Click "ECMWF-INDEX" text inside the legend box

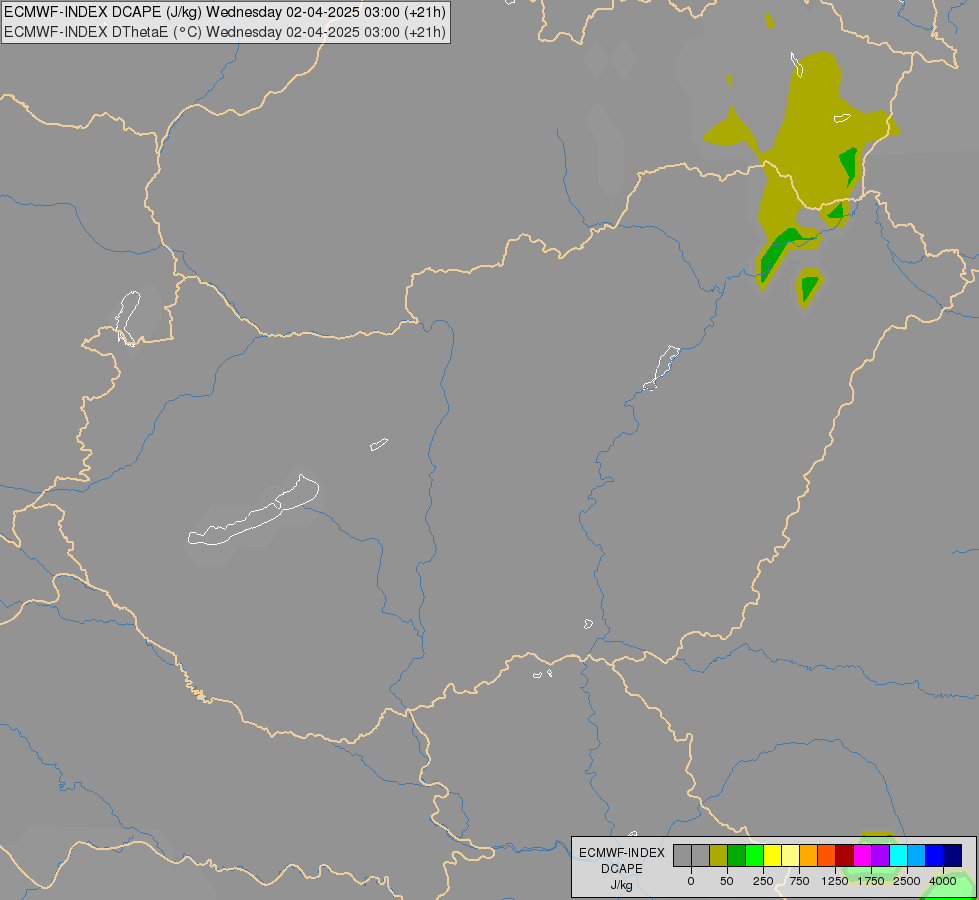[x=622, y=853]
